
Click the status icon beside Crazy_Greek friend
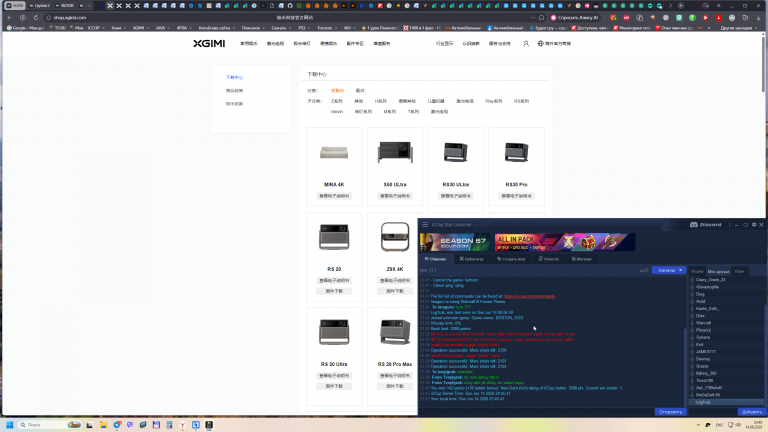[x=692, y=280]
